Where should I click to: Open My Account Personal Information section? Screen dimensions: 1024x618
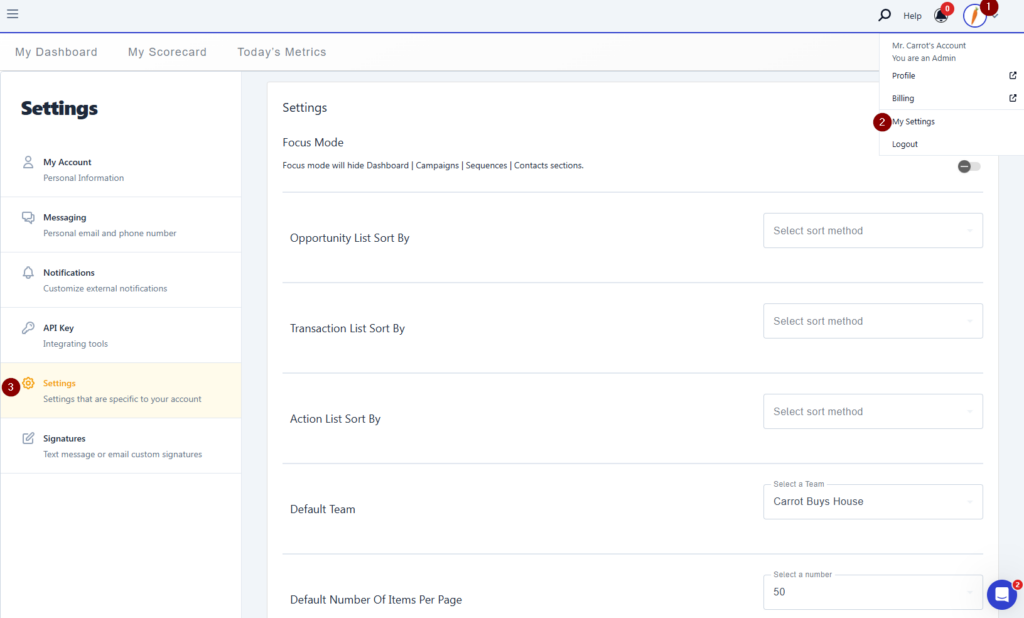121,169
